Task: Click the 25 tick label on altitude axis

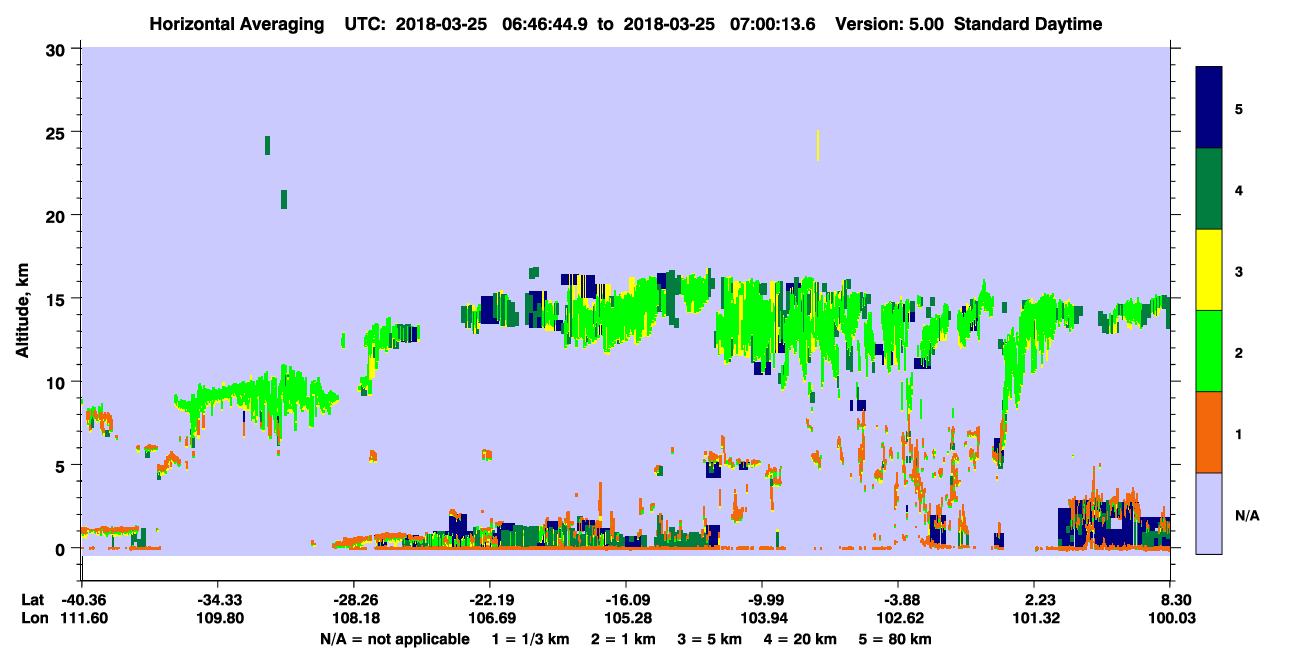Action: 58,132
